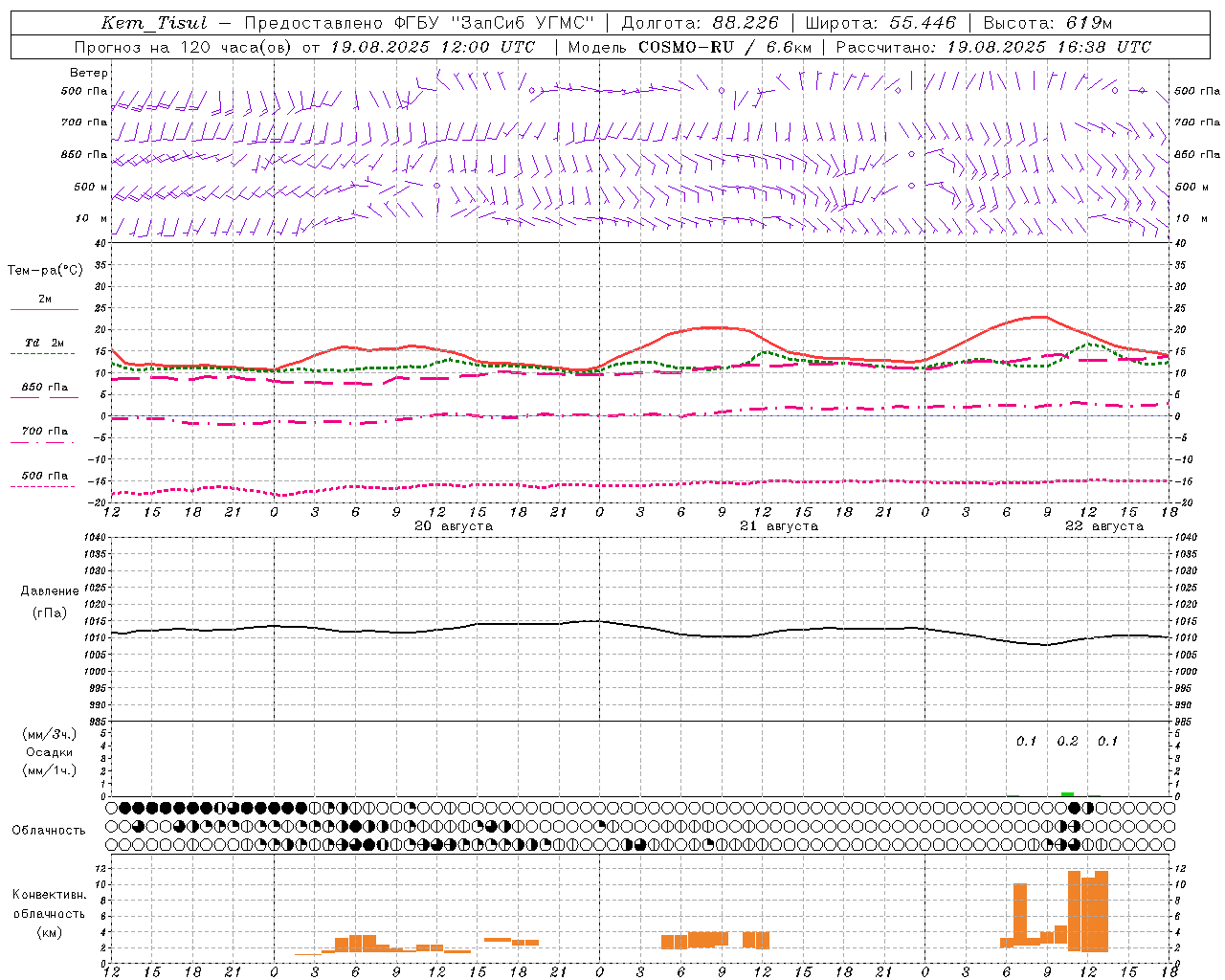The image size is (1225, 980).
Task: Click the "Прогноз на 120 часа(ов)" text
Action: pyautogui.click(x=184, y=47)
